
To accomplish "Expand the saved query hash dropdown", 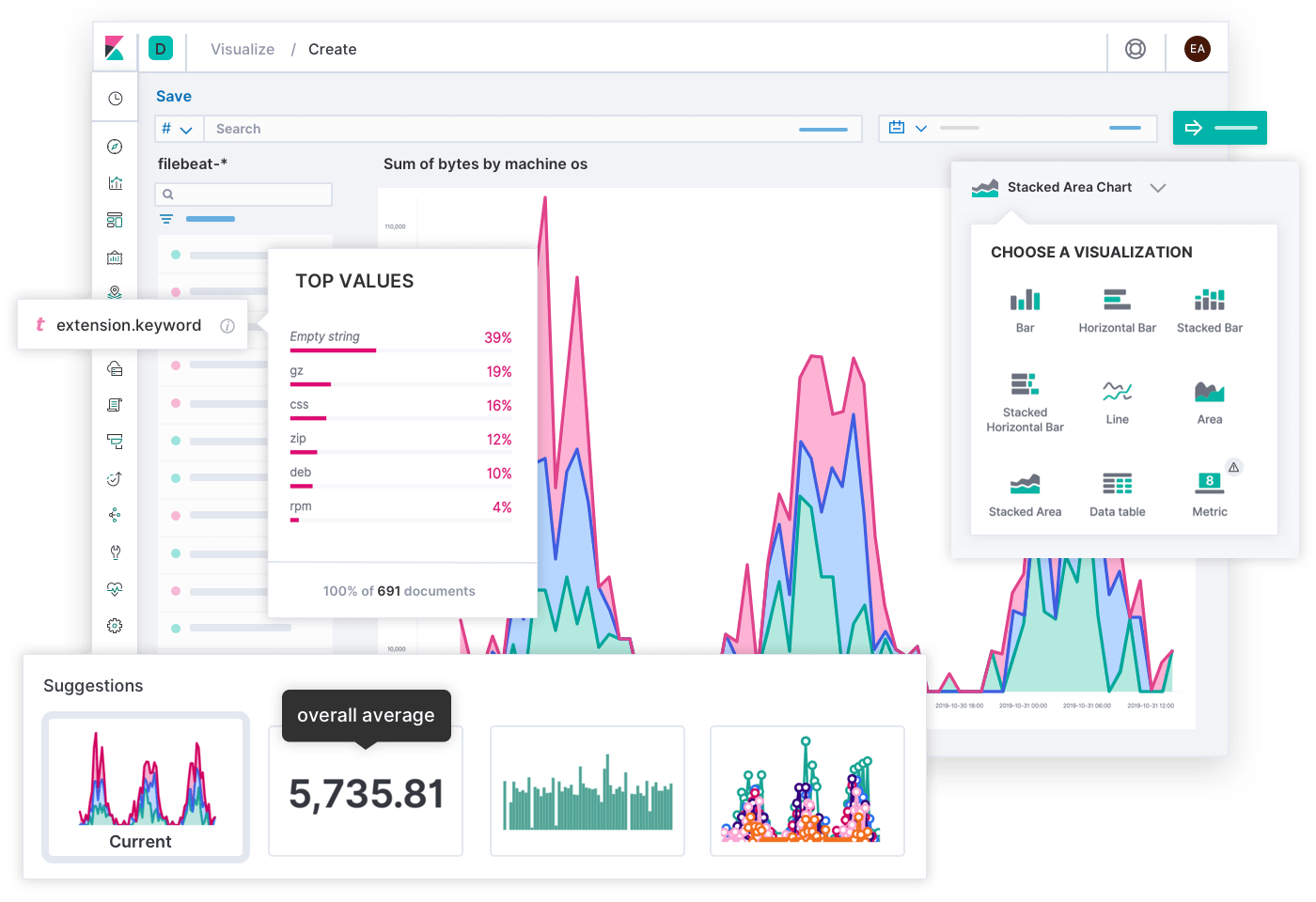I will tap(177, 129).
